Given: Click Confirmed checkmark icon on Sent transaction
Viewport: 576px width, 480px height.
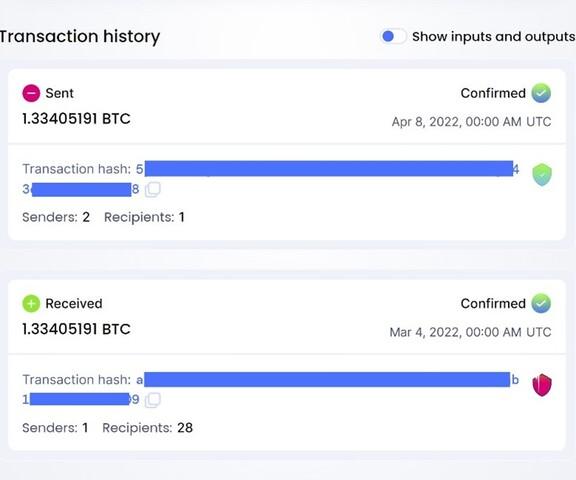Looking at the screenshot, I should [541, 93].
